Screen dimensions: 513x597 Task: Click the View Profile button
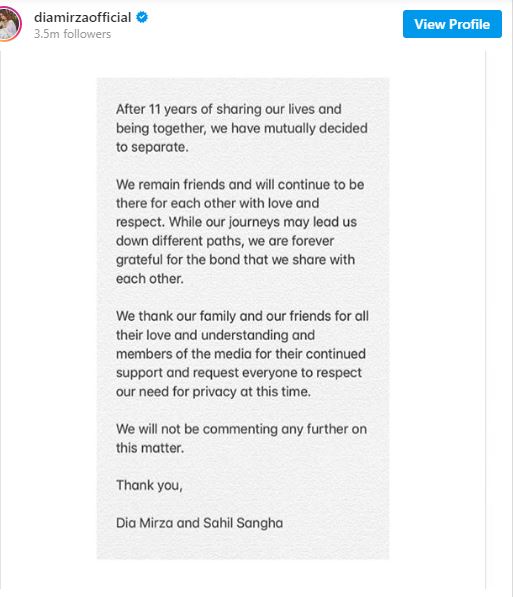[452, 24]
